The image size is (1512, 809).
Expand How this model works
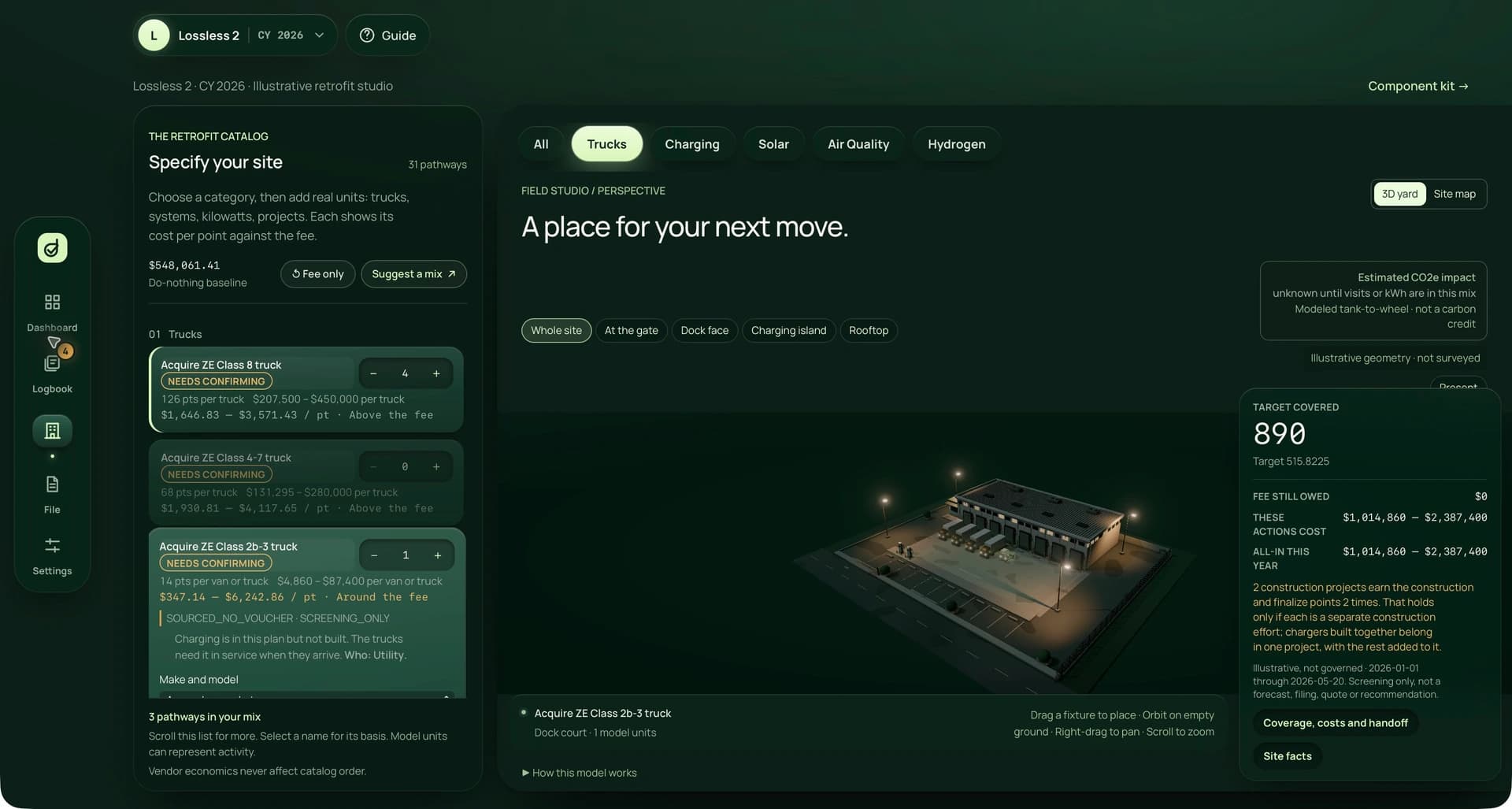click(x=579, y=773)
